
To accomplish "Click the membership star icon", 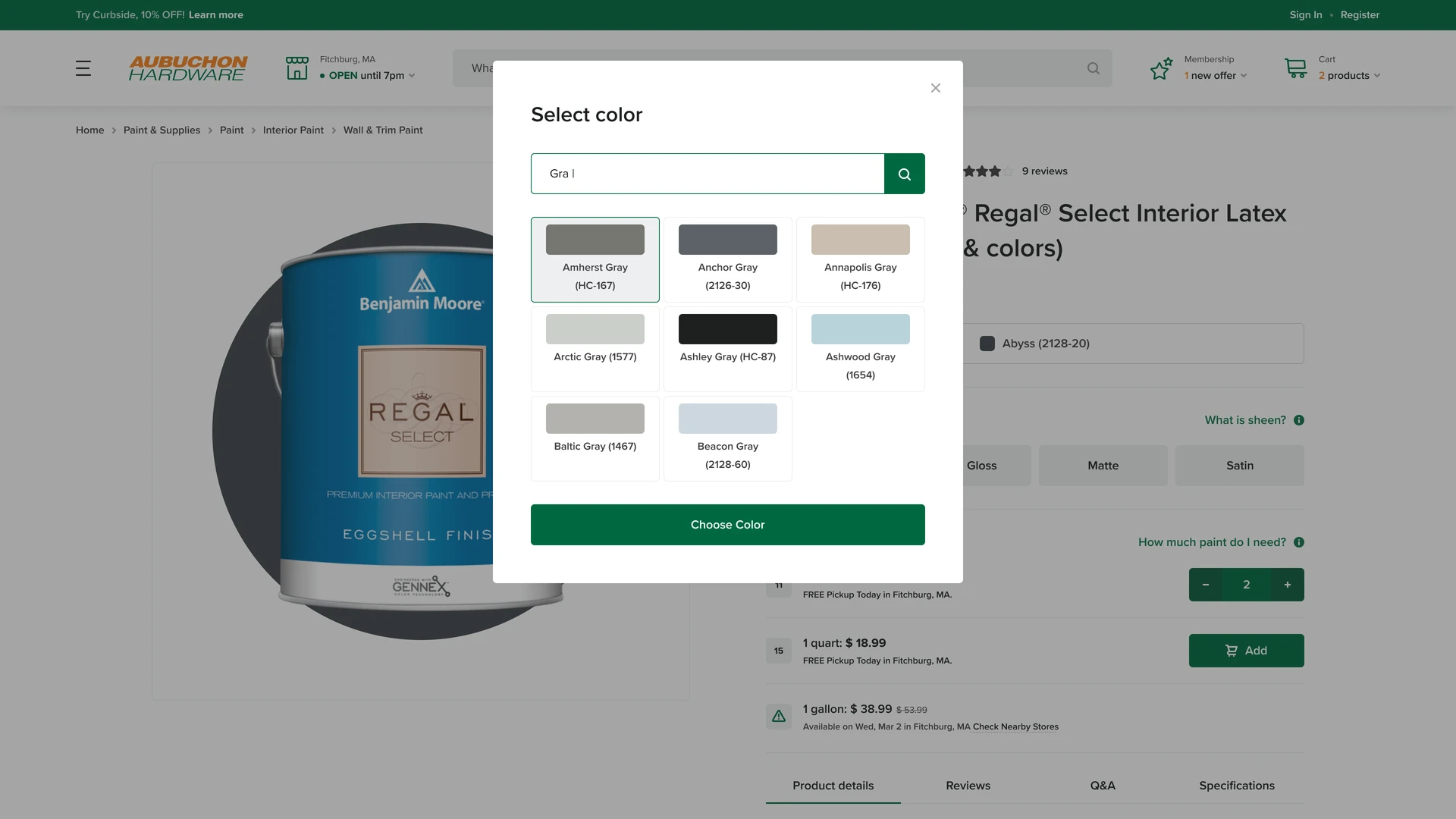I will coord(1161,68).
